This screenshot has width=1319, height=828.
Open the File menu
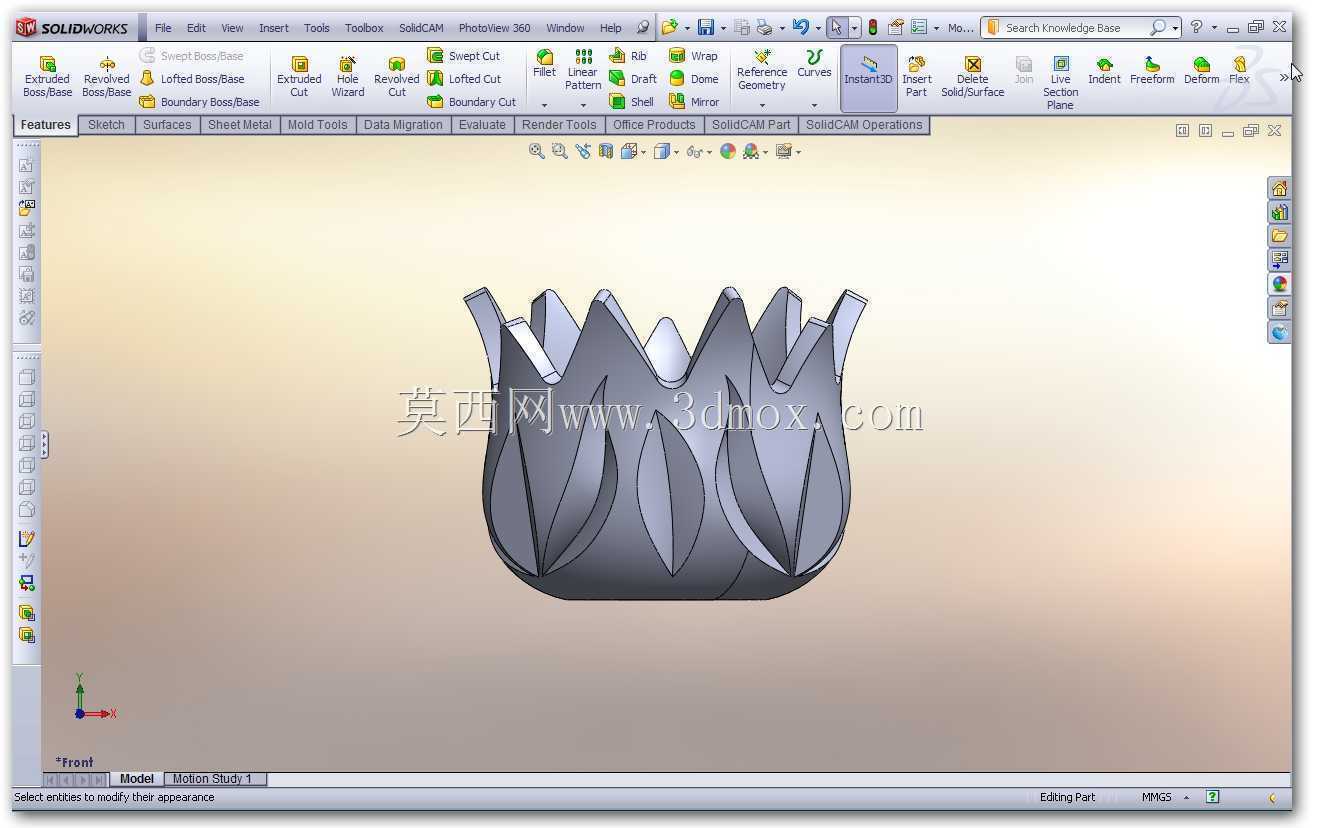tap(163, 28)
